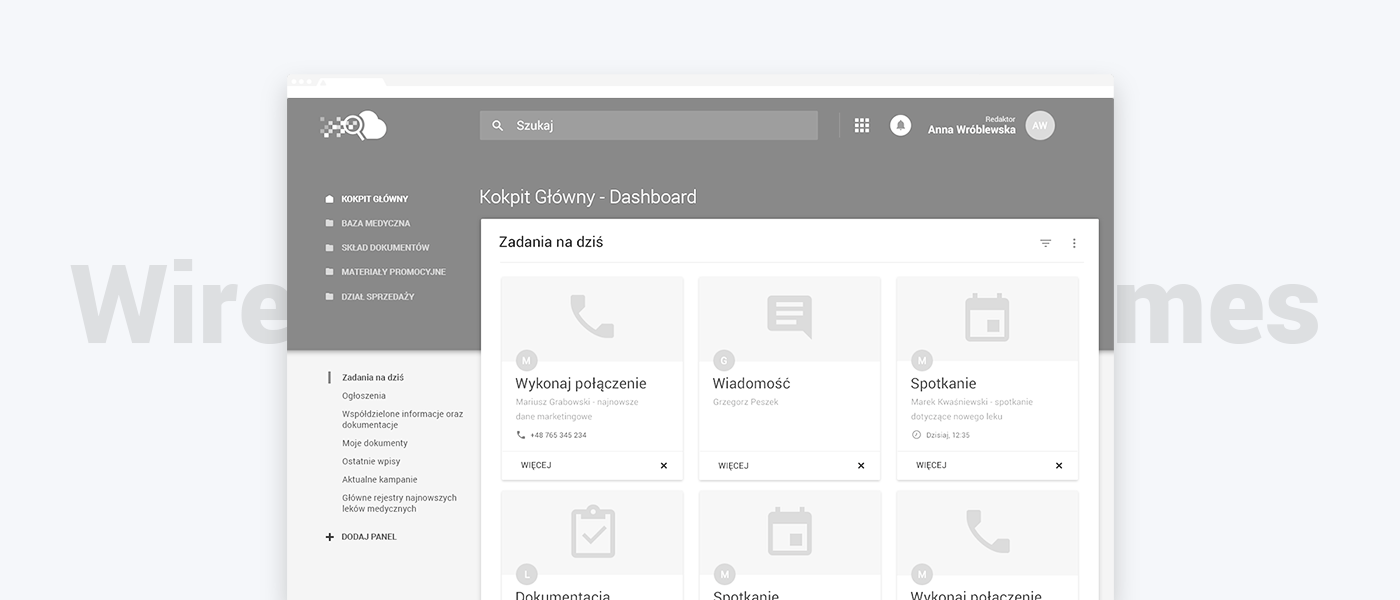Click the phone number +48 765 345 234
This screenshot has width=1400, height=600.
[x=558, y=435]
